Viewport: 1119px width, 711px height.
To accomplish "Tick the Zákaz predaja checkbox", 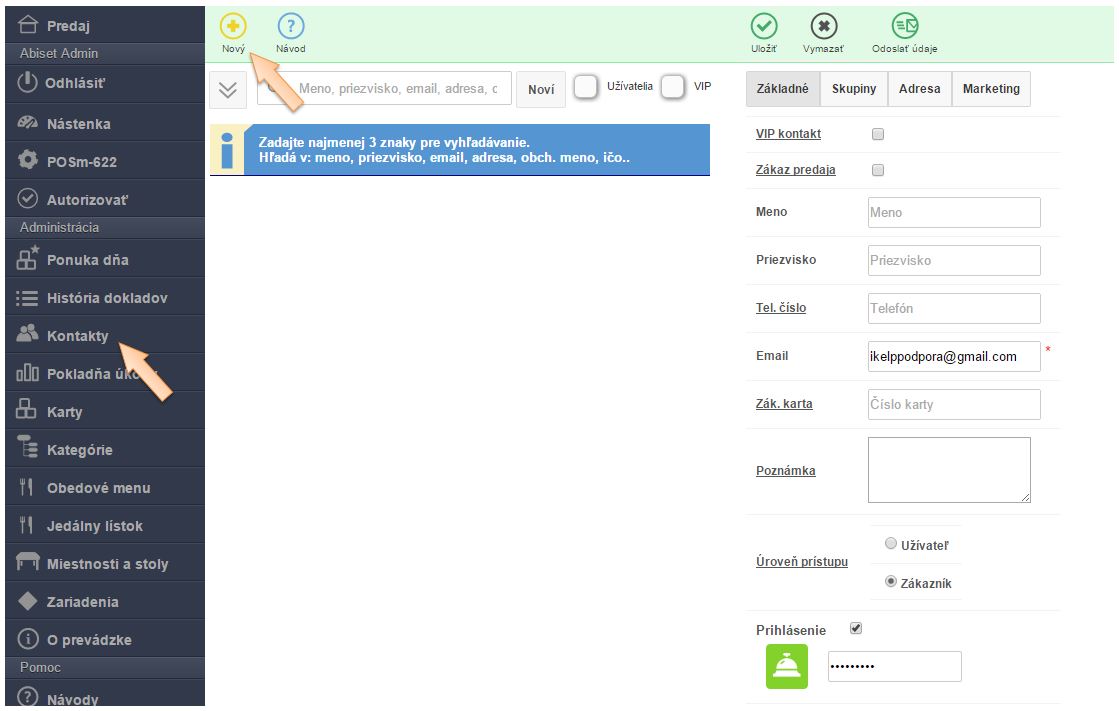I will click(878, 170).
